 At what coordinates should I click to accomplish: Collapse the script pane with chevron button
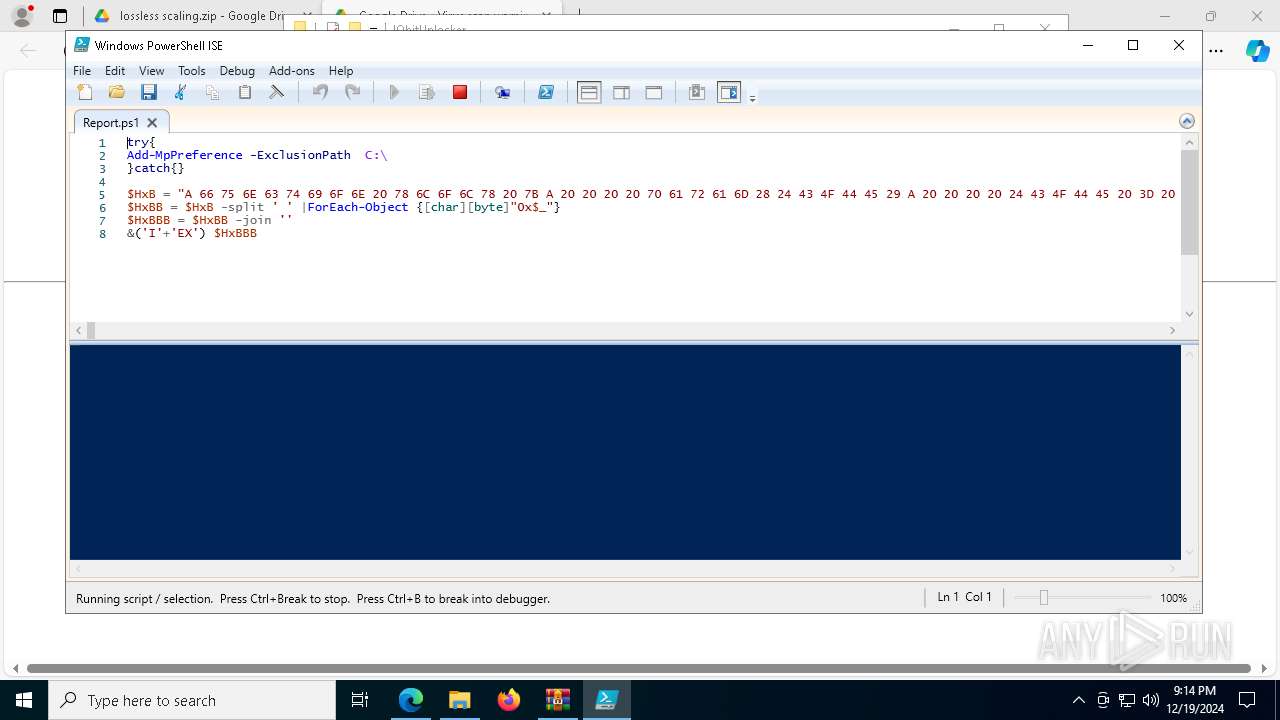point(1187,121)
